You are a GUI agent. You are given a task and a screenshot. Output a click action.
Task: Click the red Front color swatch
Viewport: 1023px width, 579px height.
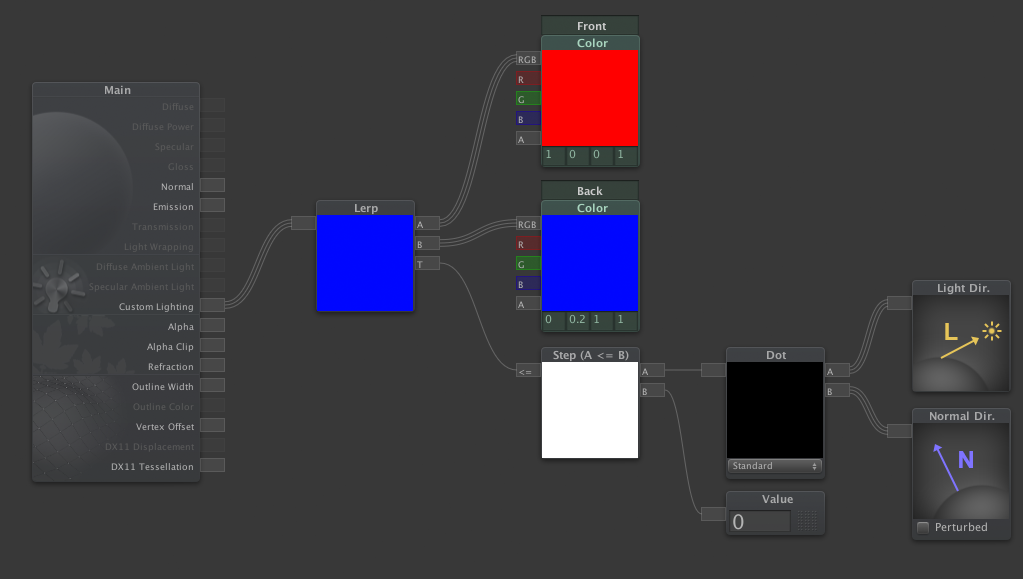tap(589, 98)
